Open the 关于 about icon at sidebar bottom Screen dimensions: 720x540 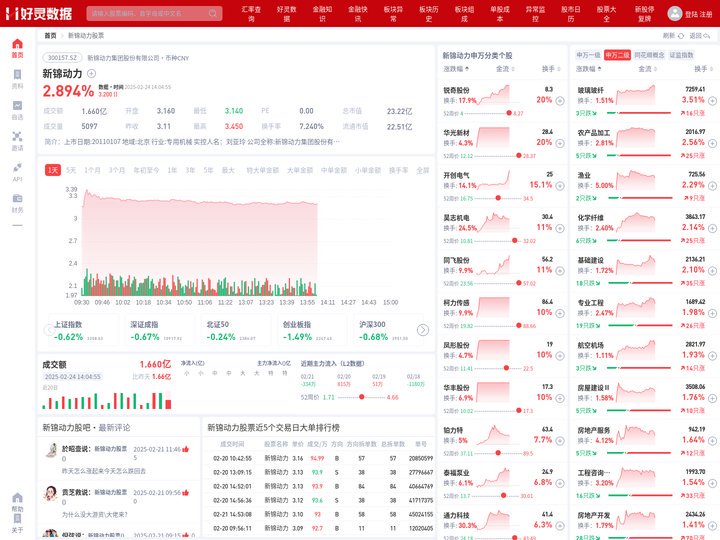[x=17, y=519]
